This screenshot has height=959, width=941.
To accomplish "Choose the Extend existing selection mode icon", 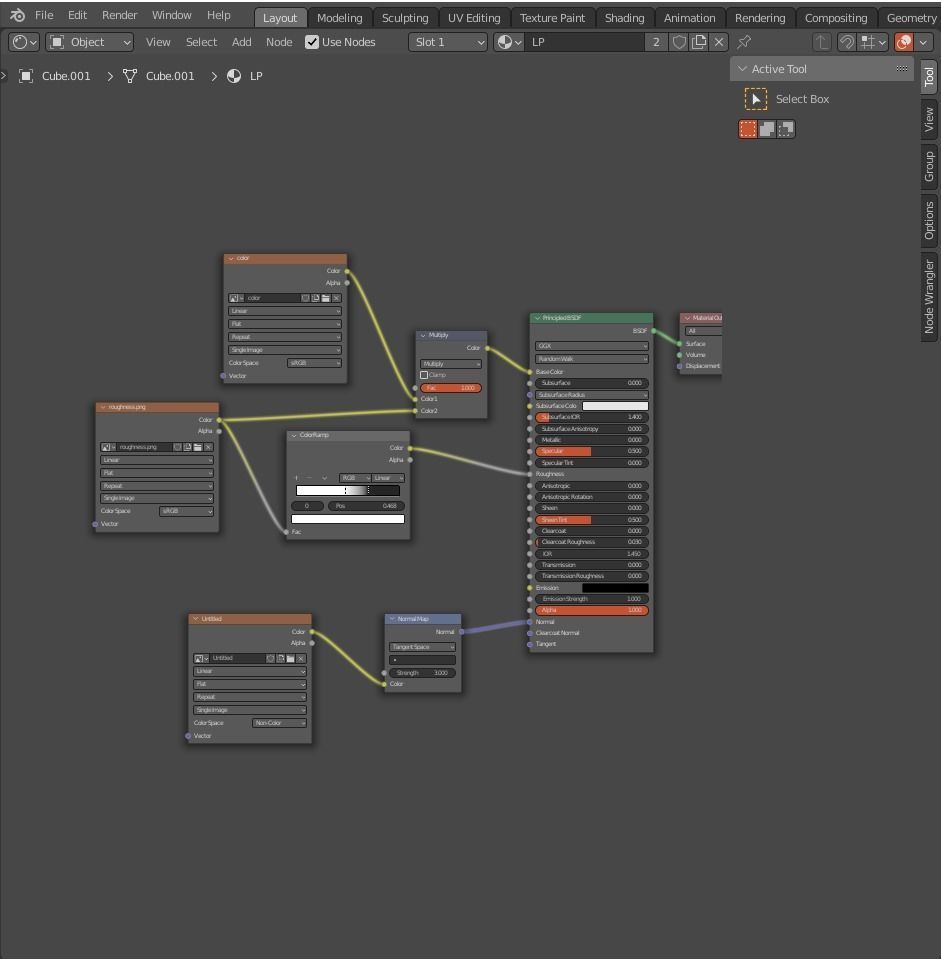I will (x=767, y=129).
